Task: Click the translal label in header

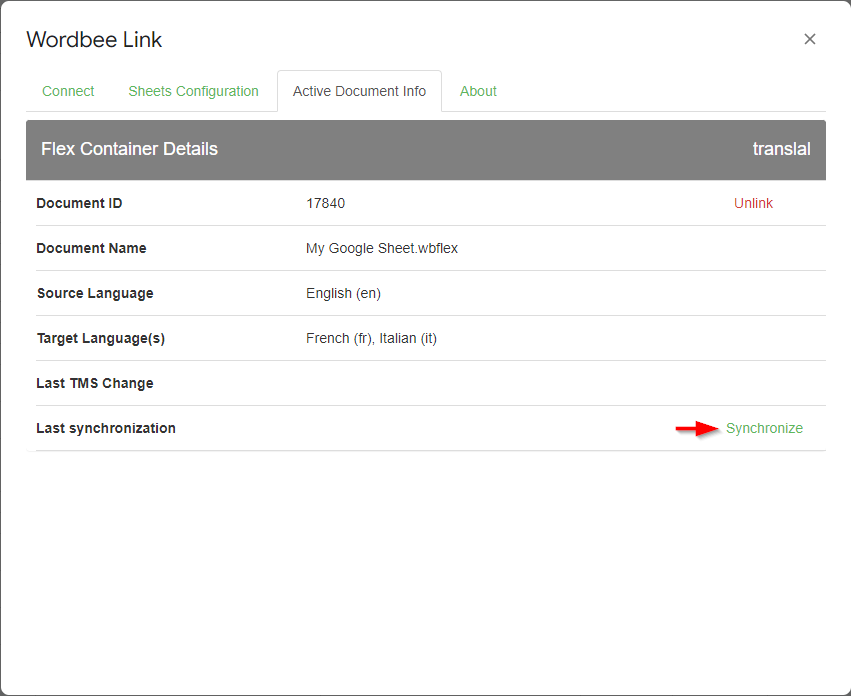Action: [781, 149]
